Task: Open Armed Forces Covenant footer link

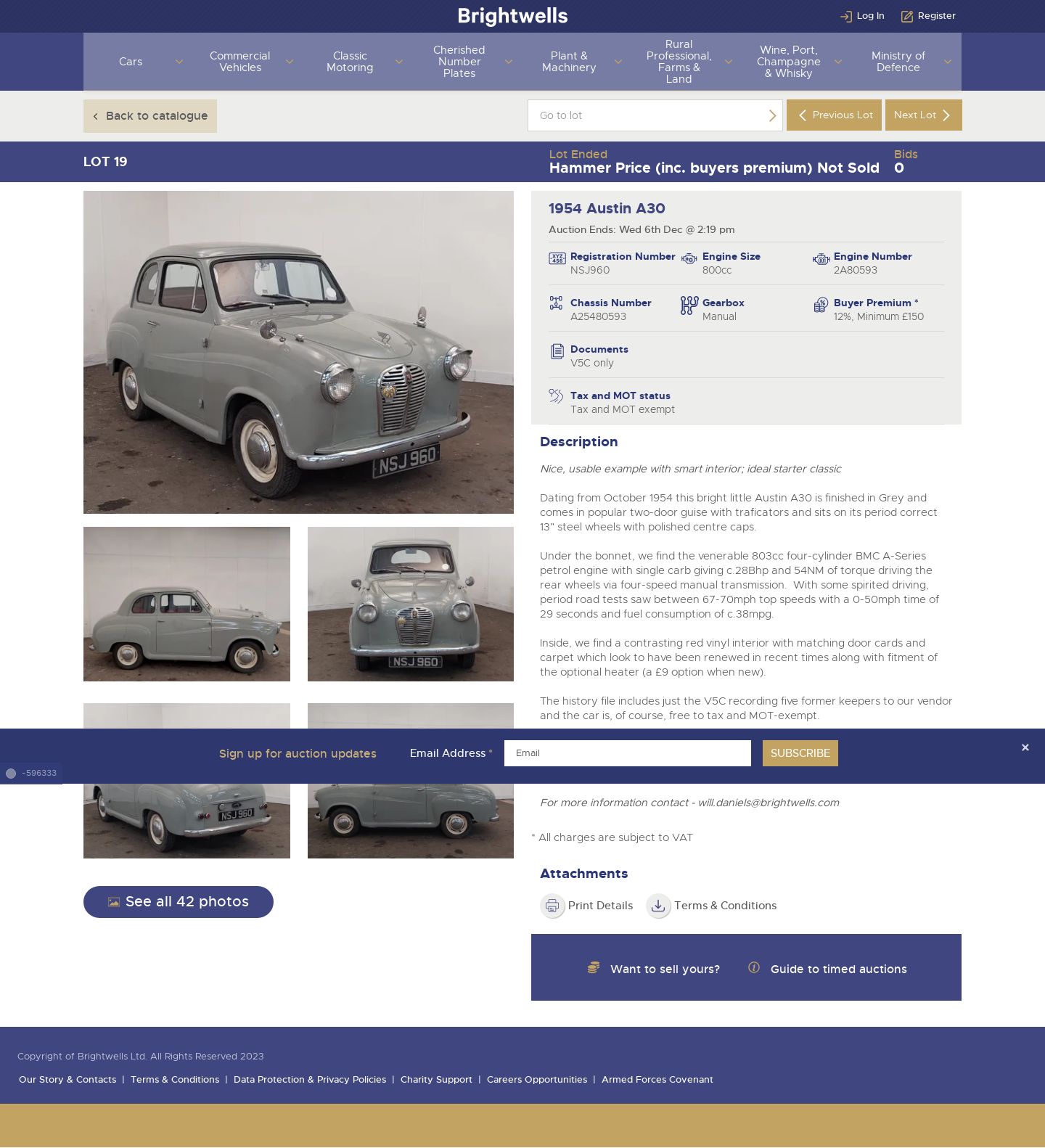Action: (657, 1080)
